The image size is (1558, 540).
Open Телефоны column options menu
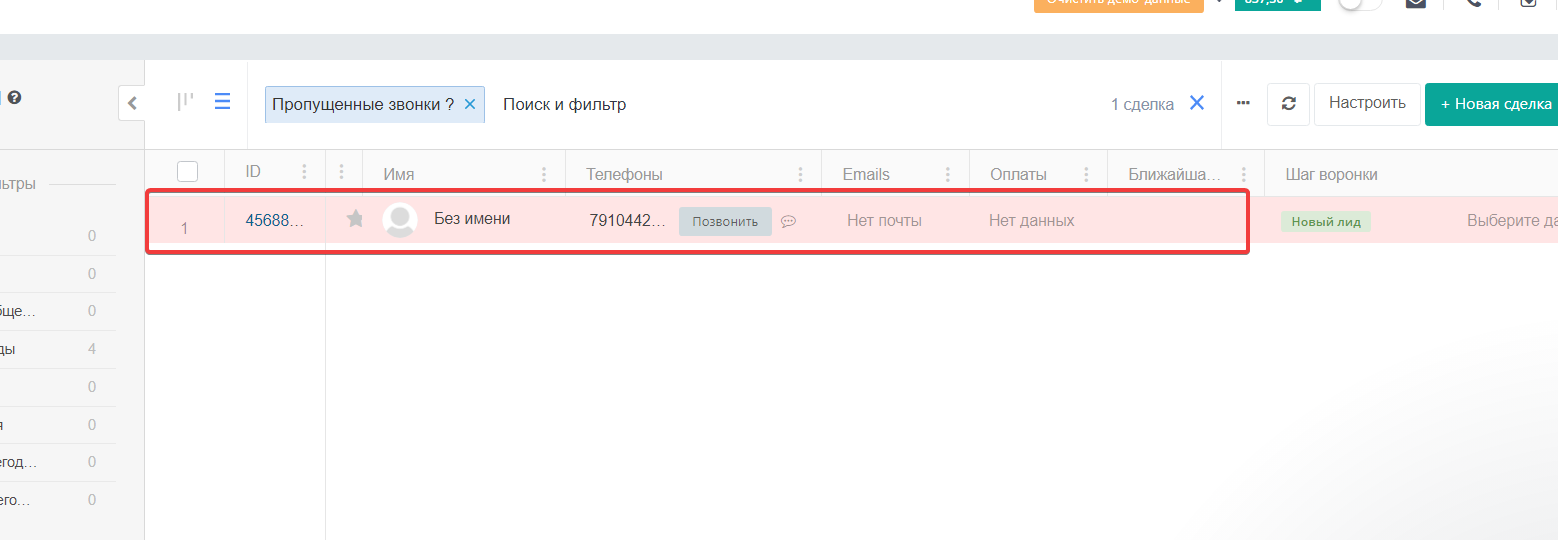[800, 174]
